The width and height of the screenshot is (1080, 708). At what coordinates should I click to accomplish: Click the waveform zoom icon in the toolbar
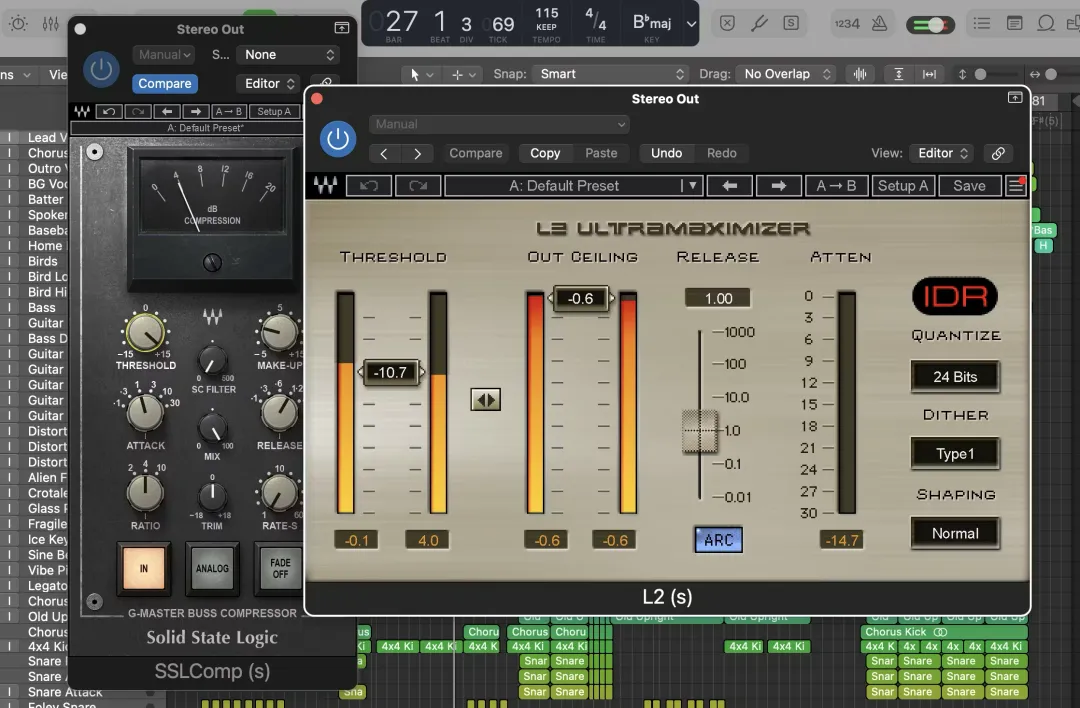860,74
